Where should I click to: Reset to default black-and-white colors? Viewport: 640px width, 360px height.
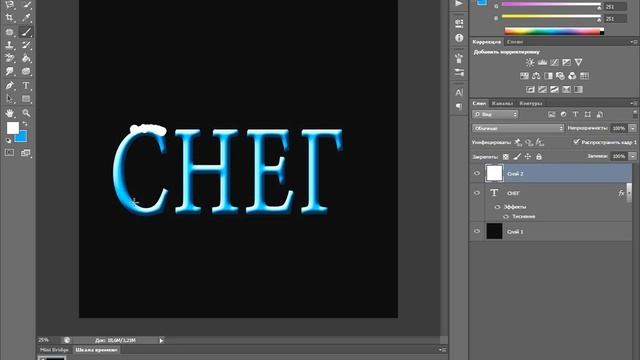[x=8, y=141]
